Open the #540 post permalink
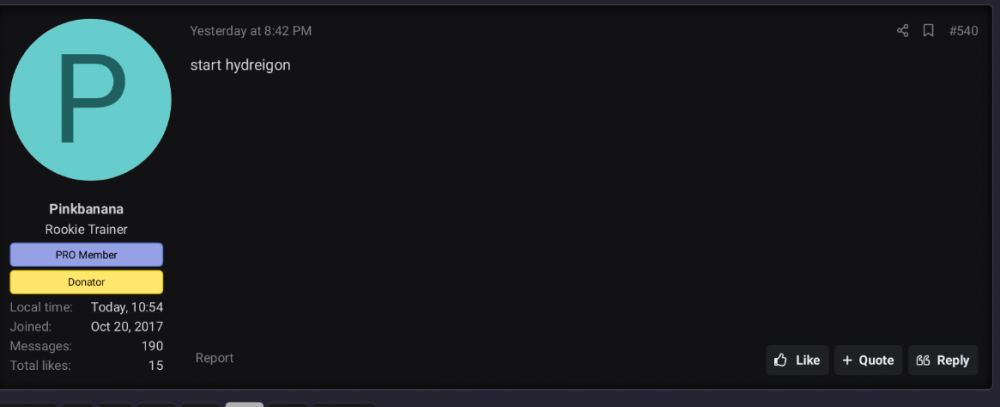This screenshot has height=407, width=1000. 963,31
